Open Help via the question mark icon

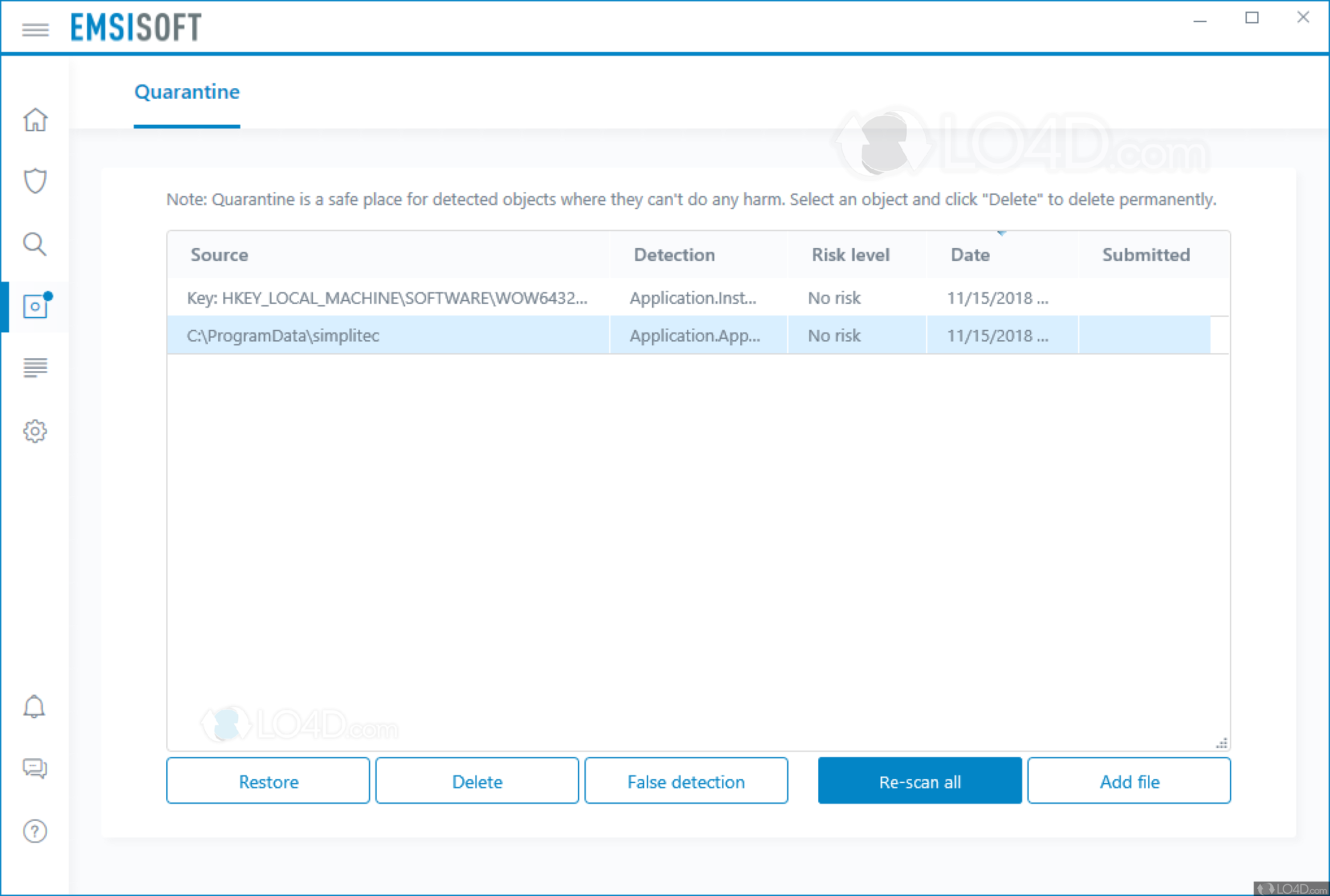click(35, 832)
